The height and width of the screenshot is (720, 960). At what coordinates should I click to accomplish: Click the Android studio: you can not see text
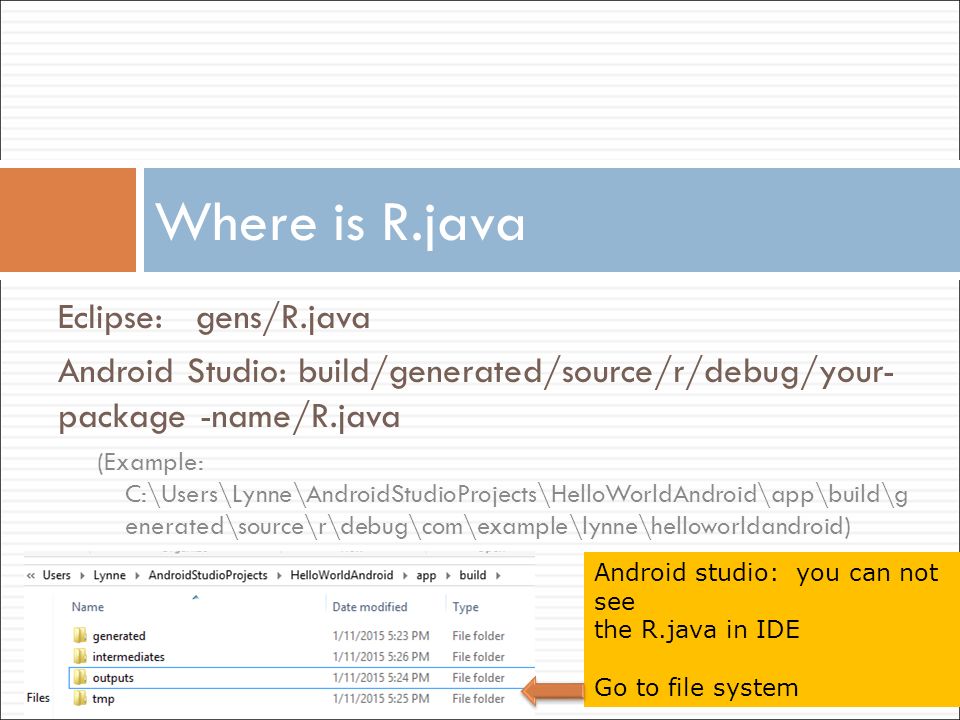coord(766,587)
